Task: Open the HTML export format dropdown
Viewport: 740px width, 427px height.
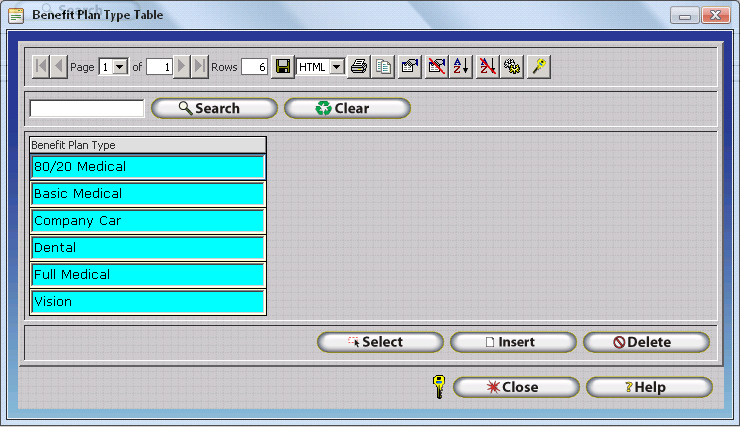Action: [x=336, y=67]
